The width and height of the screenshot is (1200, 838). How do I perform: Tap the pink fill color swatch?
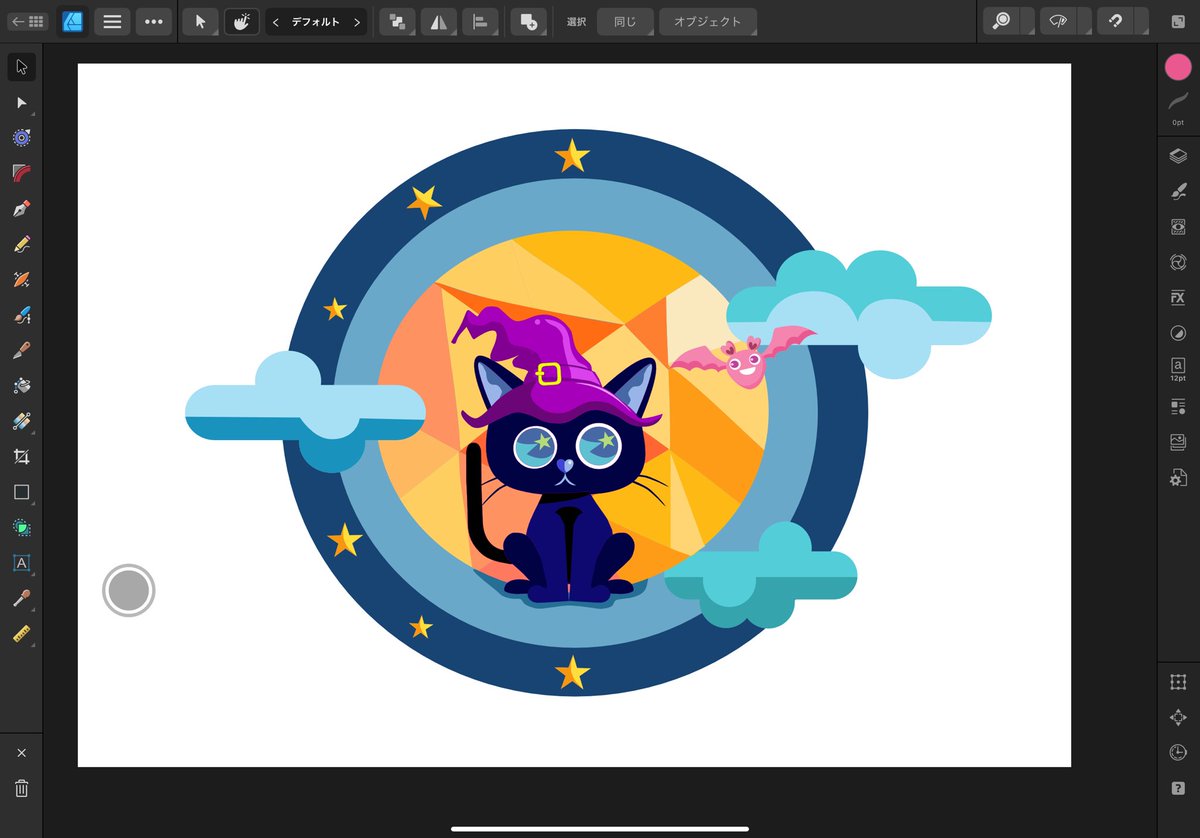[x=1177, y=67]
